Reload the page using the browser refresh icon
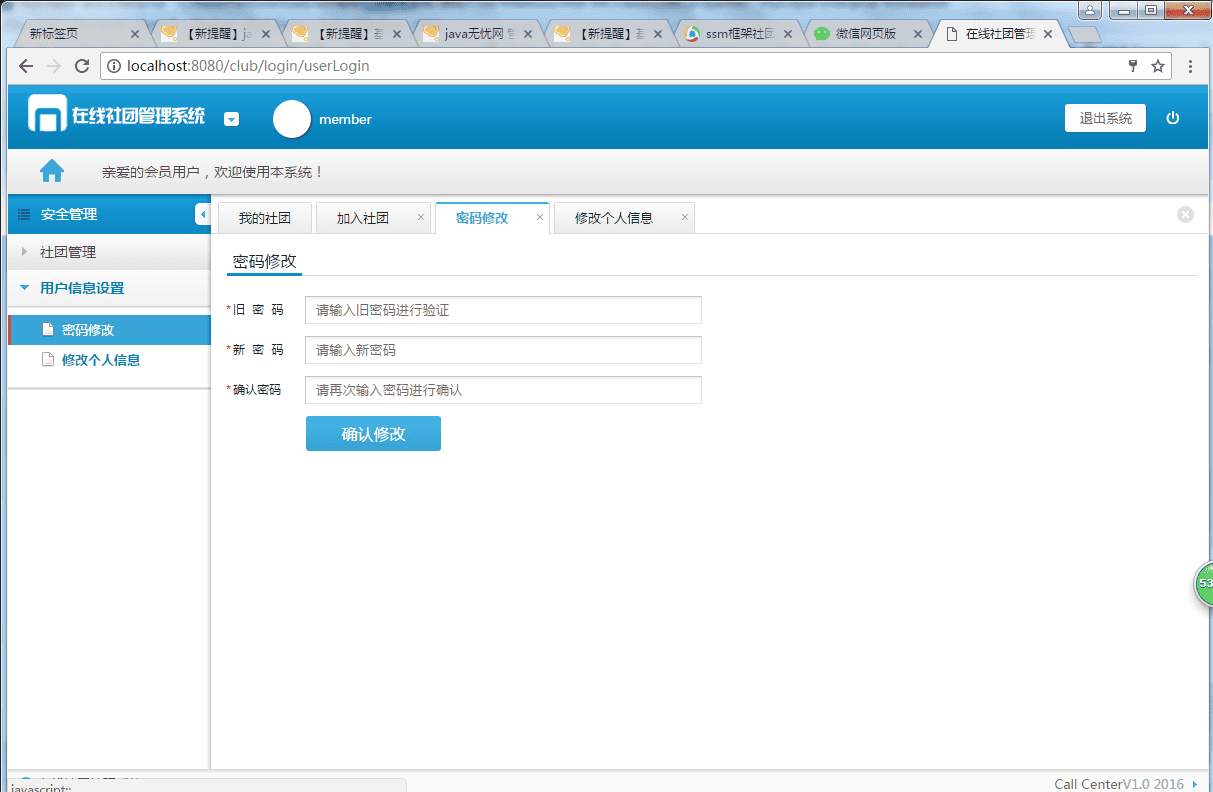 (x=82, y=66)
